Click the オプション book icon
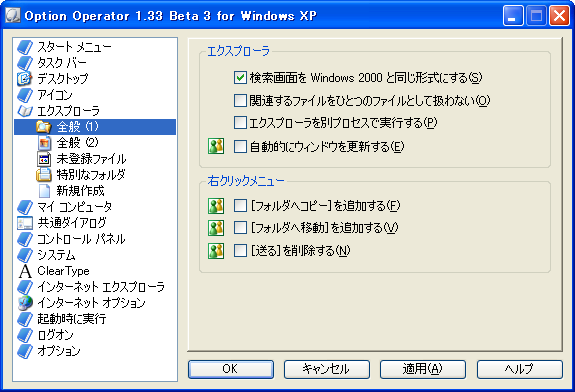The width and height of the screenshot is (575, 392). [25, 351]
